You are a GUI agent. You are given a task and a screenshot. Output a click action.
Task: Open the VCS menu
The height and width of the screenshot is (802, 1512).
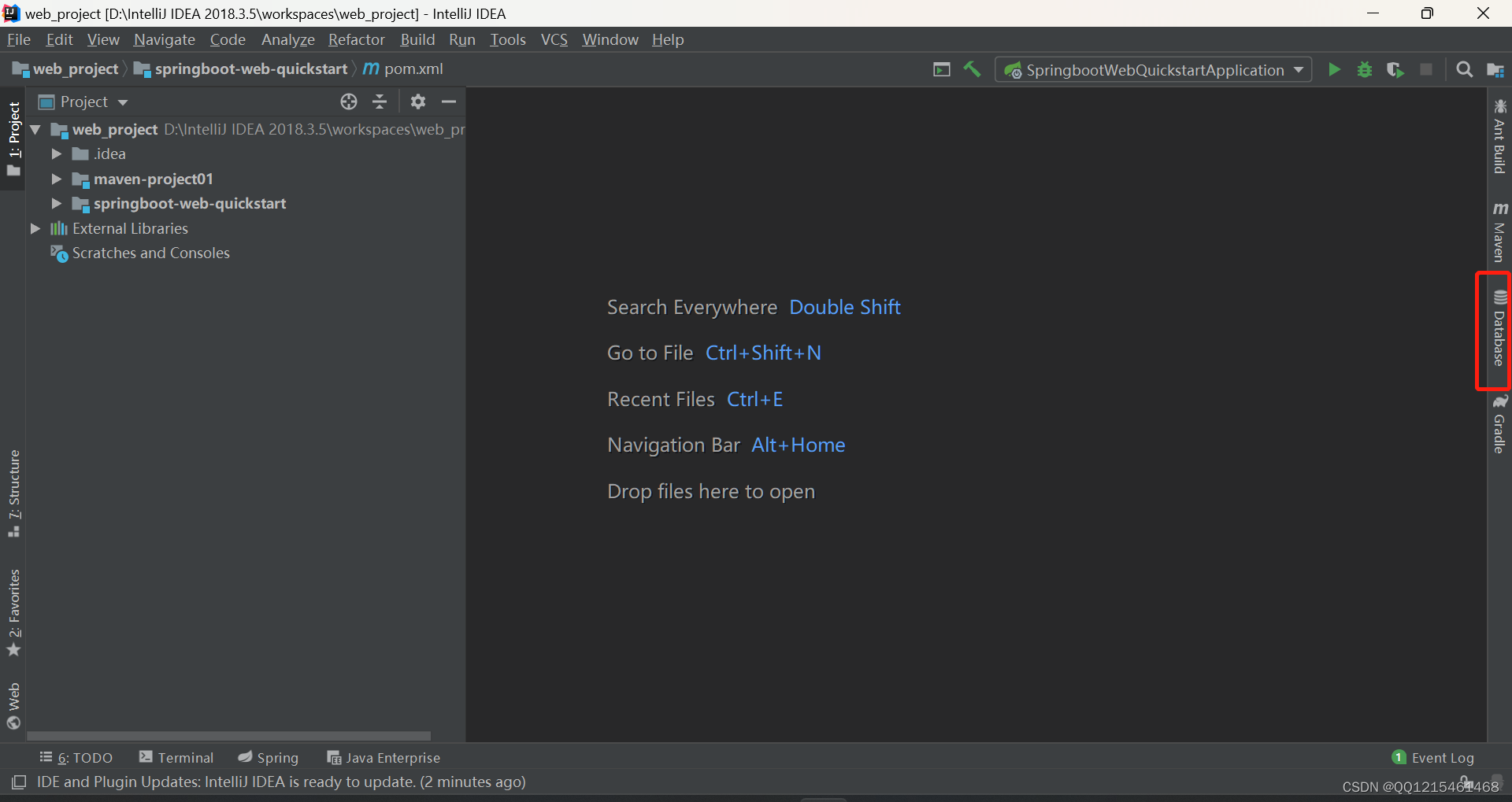coord(554,39)
